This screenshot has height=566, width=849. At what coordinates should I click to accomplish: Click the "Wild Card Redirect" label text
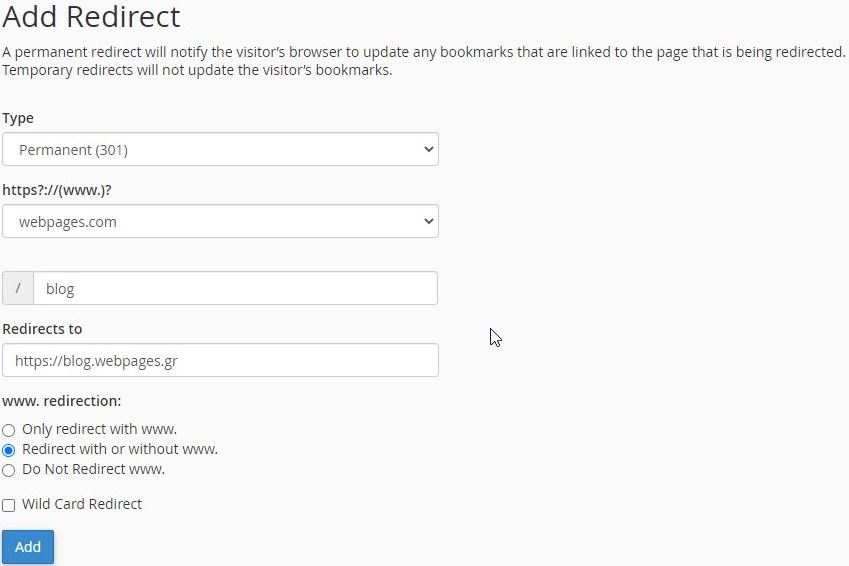pyautogui.click(x=82, y=504)
